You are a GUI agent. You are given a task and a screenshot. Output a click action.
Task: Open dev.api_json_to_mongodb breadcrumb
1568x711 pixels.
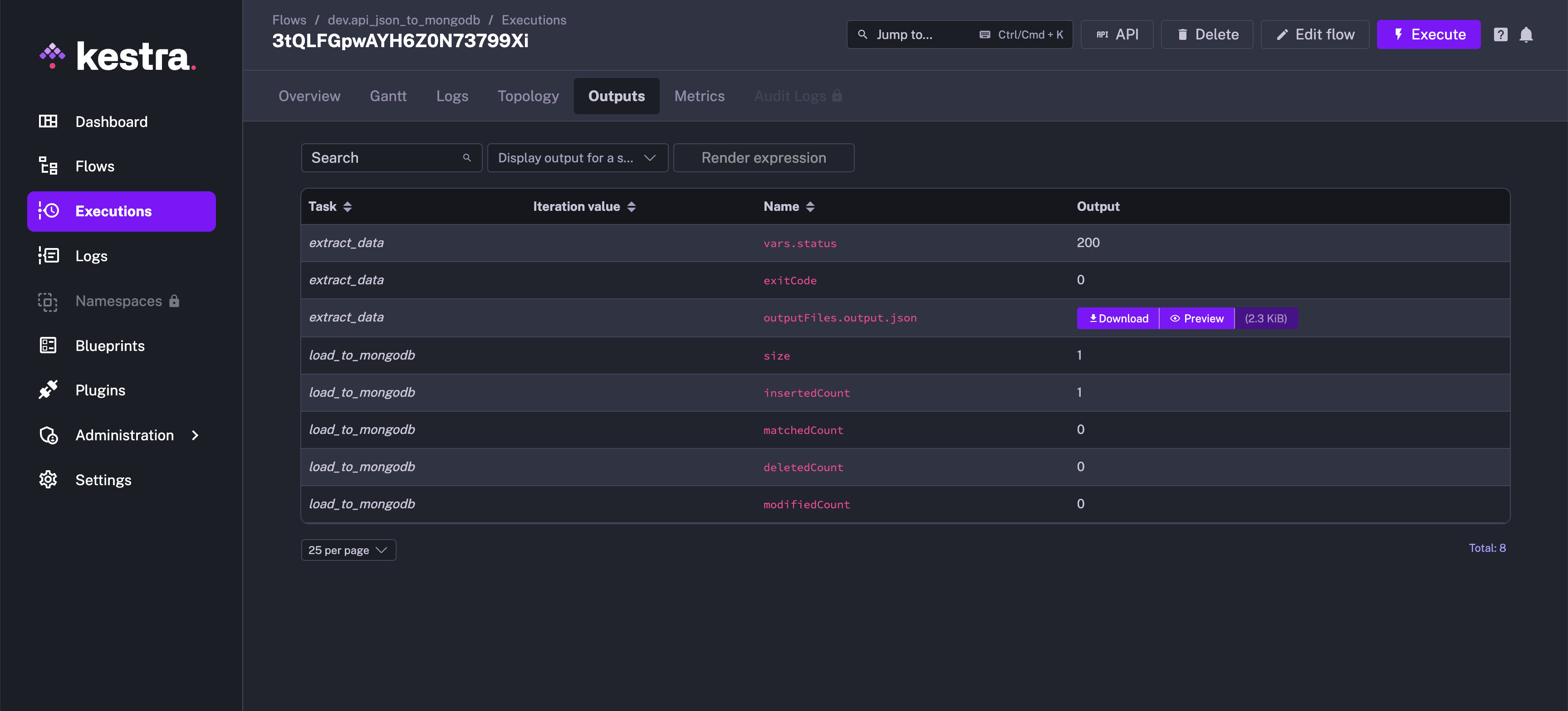pyautogui.click(x=403, y=20)
